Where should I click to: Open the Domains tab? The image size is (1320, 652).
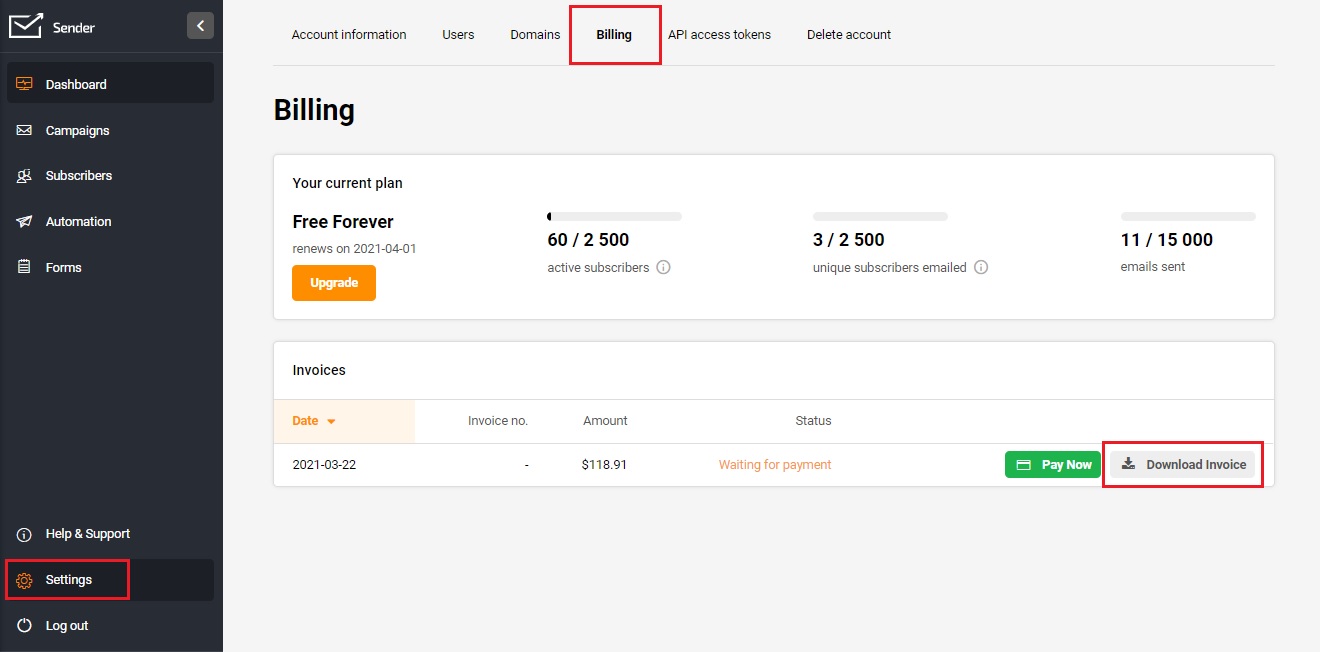(x=535, y=34)
